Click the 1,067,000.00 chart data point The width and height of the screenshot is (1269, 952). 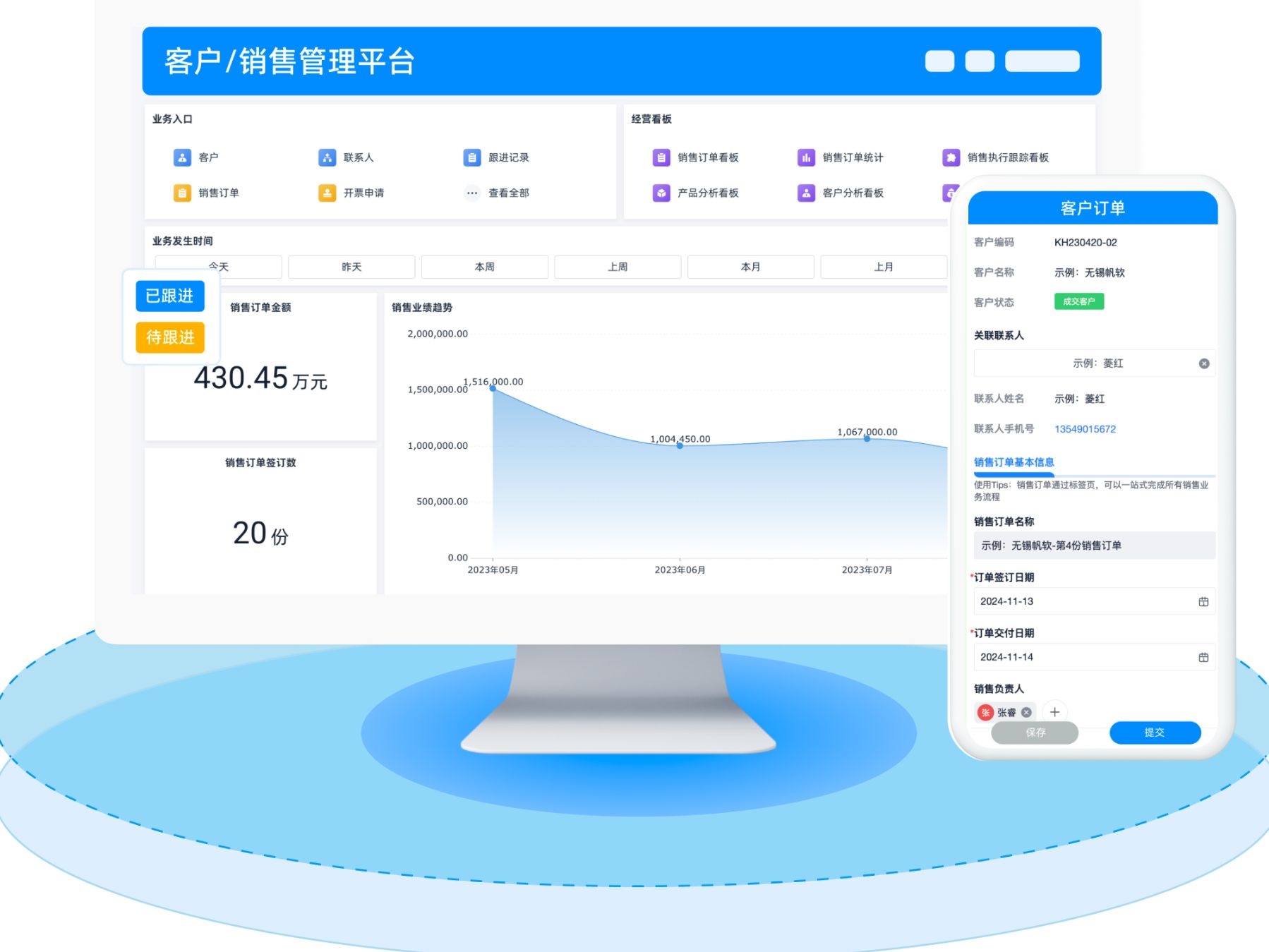[867, 439]
